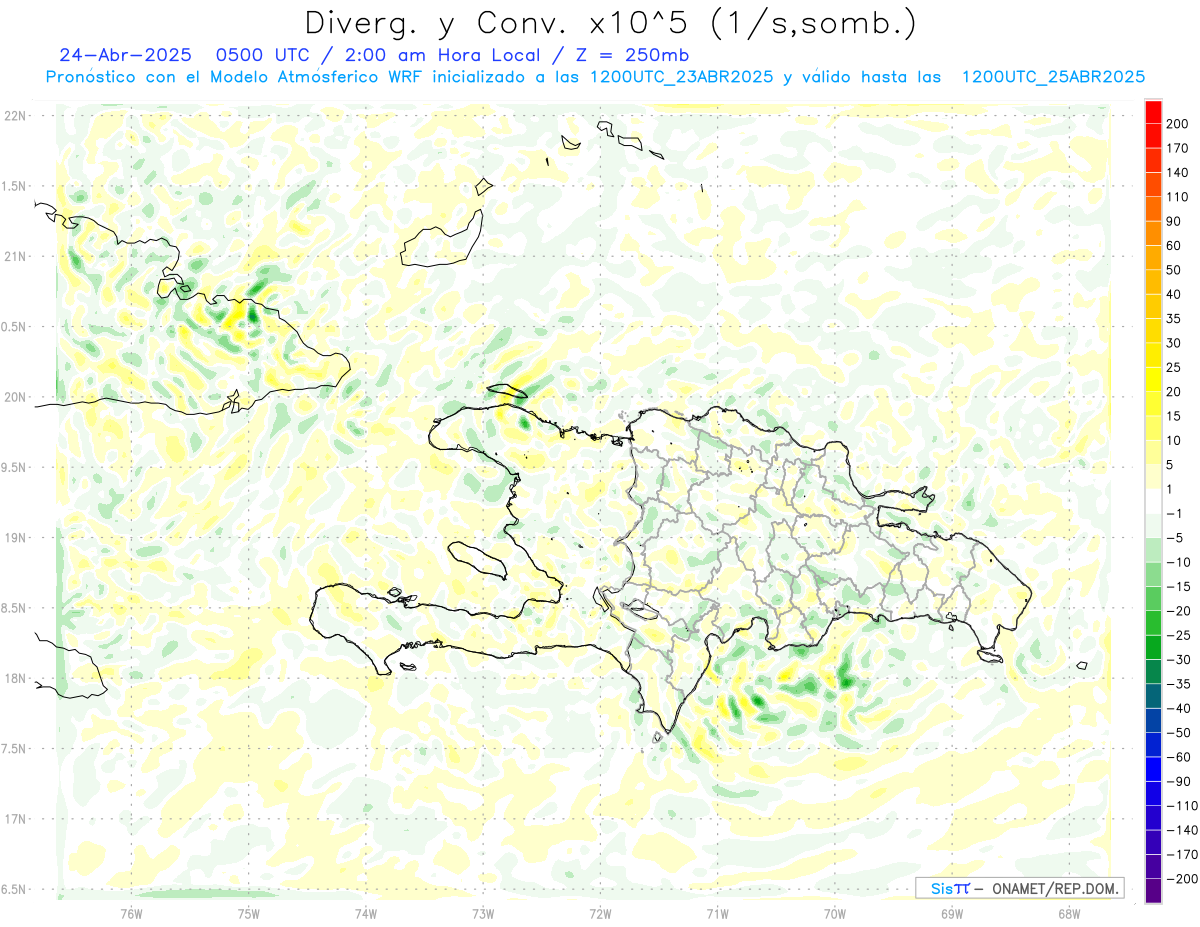This screenshot has width=1200, height=927.
Task: Click the '1200UTC_25ABR2025' valid-until time
Action: pos(1053,77)
